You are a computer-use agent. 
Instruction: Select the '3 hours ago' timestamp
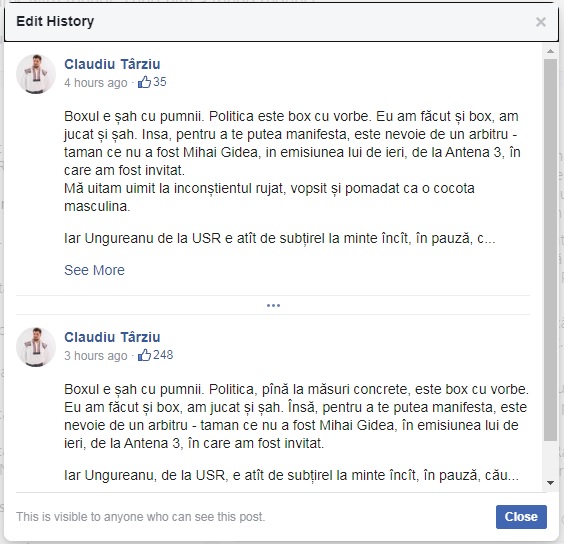96,355
